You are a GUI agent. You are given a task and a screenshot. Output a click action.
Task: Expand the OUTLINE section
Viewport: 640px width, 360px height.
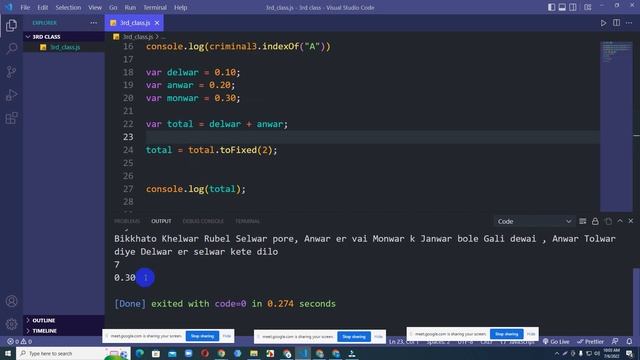coord(64,320)
